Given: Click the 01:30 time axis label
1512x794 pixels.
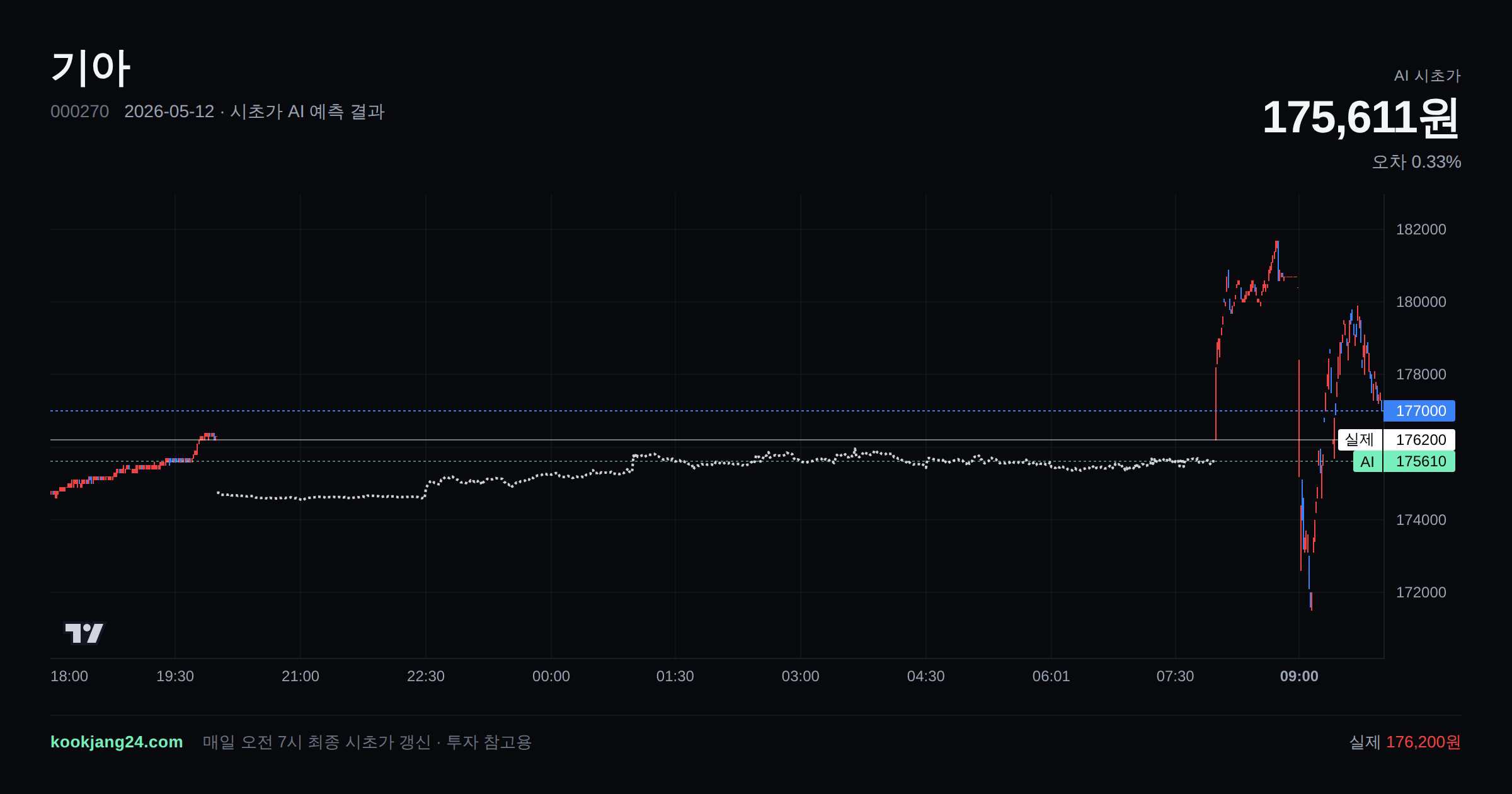Looking at the screenshot, I should pyautogui.click(x=675, y=676).
